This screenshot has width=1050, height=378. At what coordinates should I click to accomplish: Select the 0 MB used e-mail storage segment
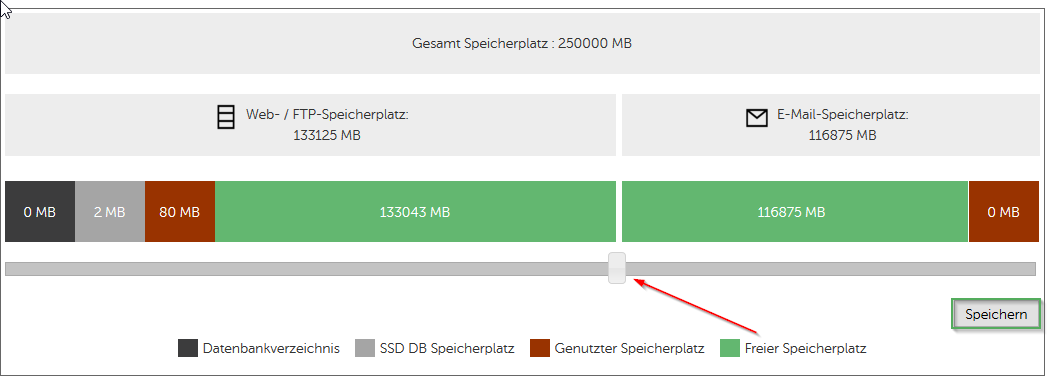[1003, 212]
